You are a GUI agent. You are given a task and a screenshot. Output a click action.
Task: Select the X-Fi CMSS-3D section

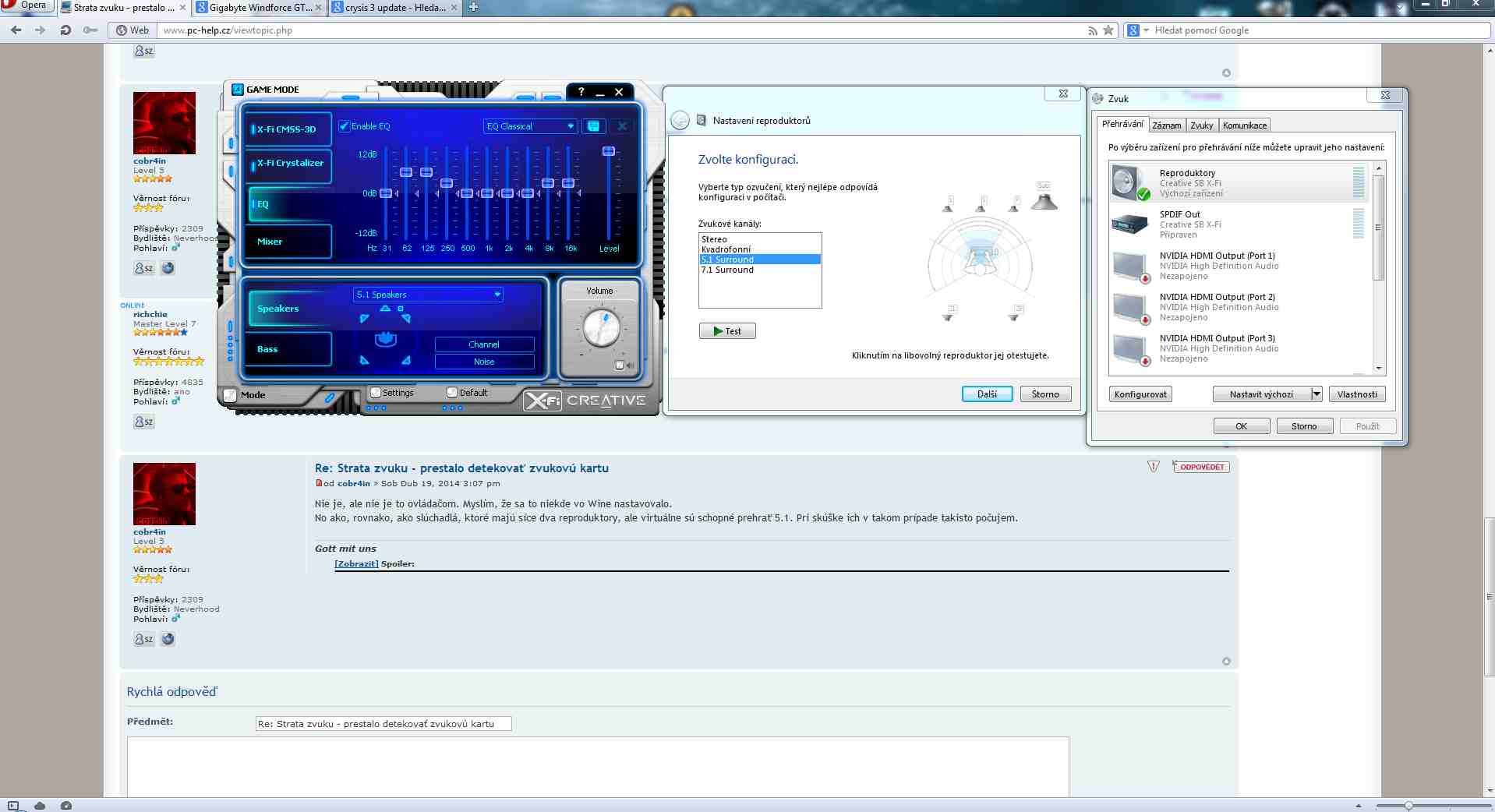[288, 129]
